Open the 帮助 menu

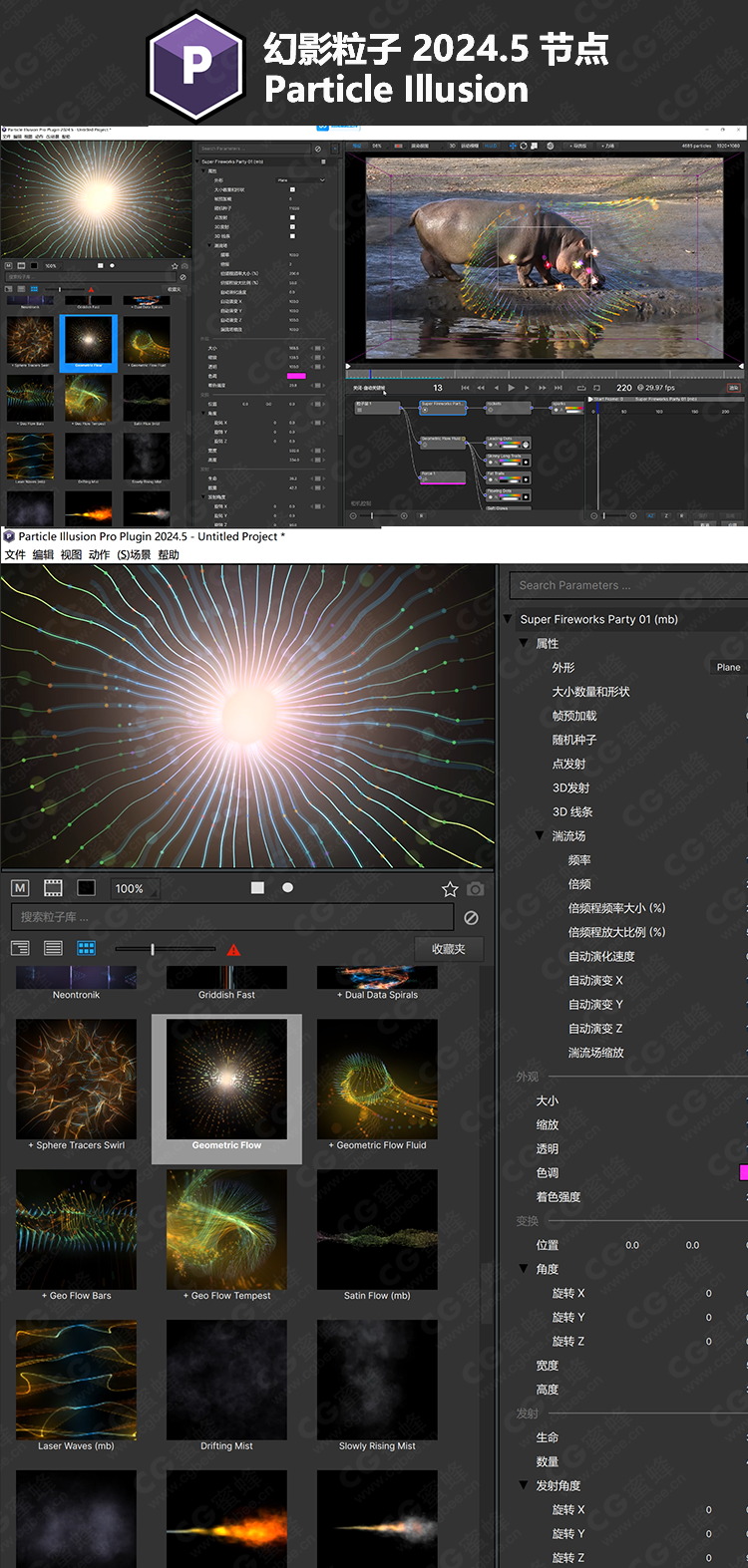tap(169, 555)
